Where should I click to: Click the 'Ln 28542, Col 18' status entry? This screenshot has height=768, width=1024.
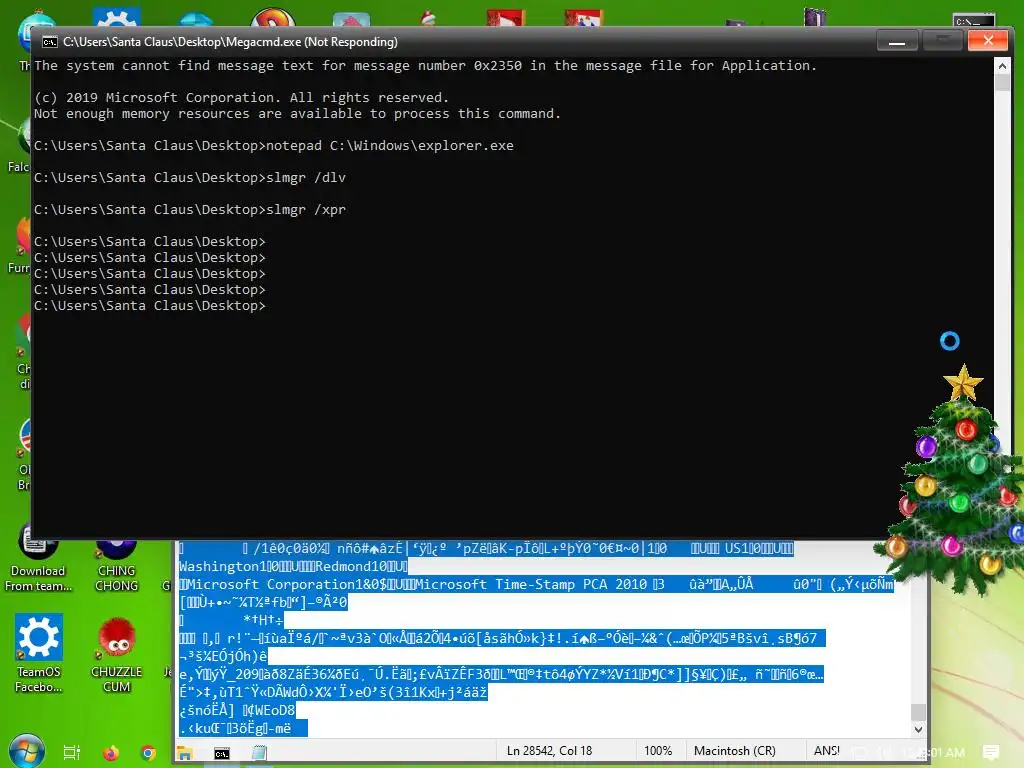549,751
